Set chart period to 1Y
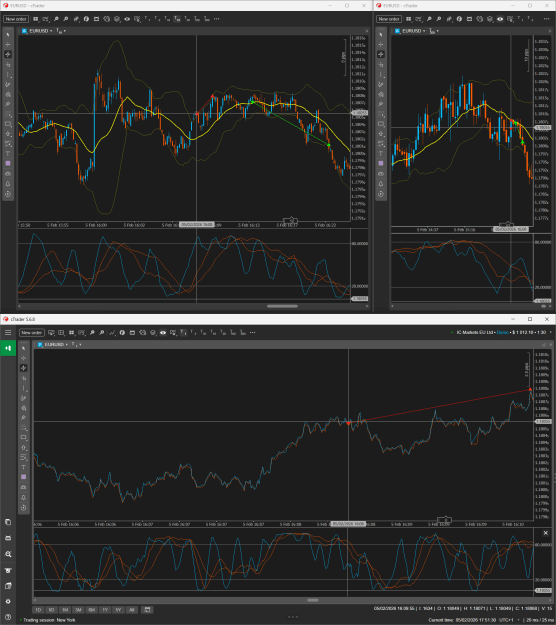The image size is (556, 625). 105,610
